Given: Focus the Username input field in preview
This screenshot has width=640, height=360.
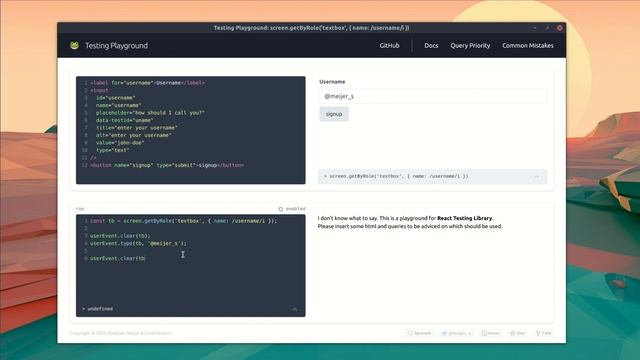Looking at the screenshot, I should tap(433, 96).
